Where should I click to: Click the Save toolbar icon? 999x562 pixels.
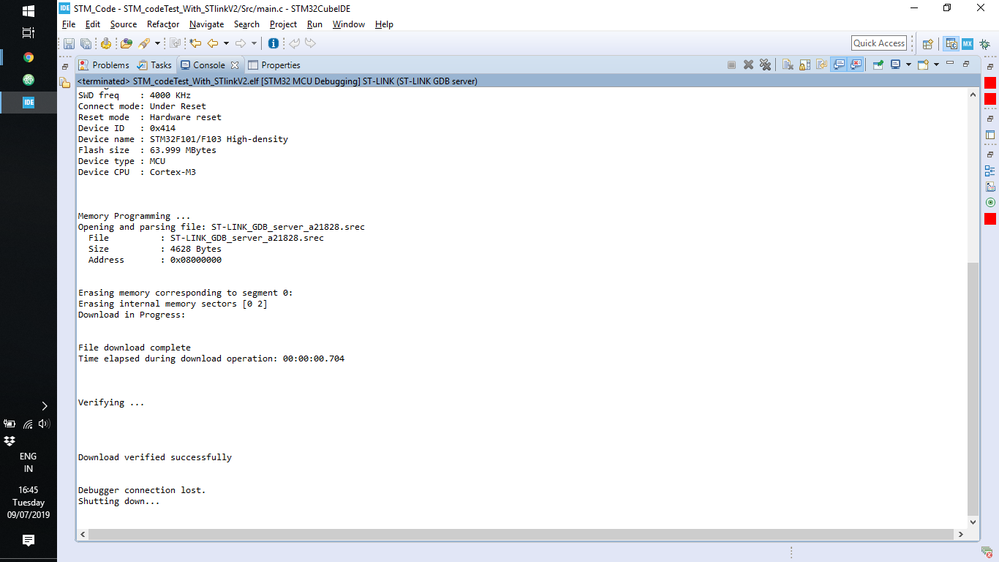(69, 43)
